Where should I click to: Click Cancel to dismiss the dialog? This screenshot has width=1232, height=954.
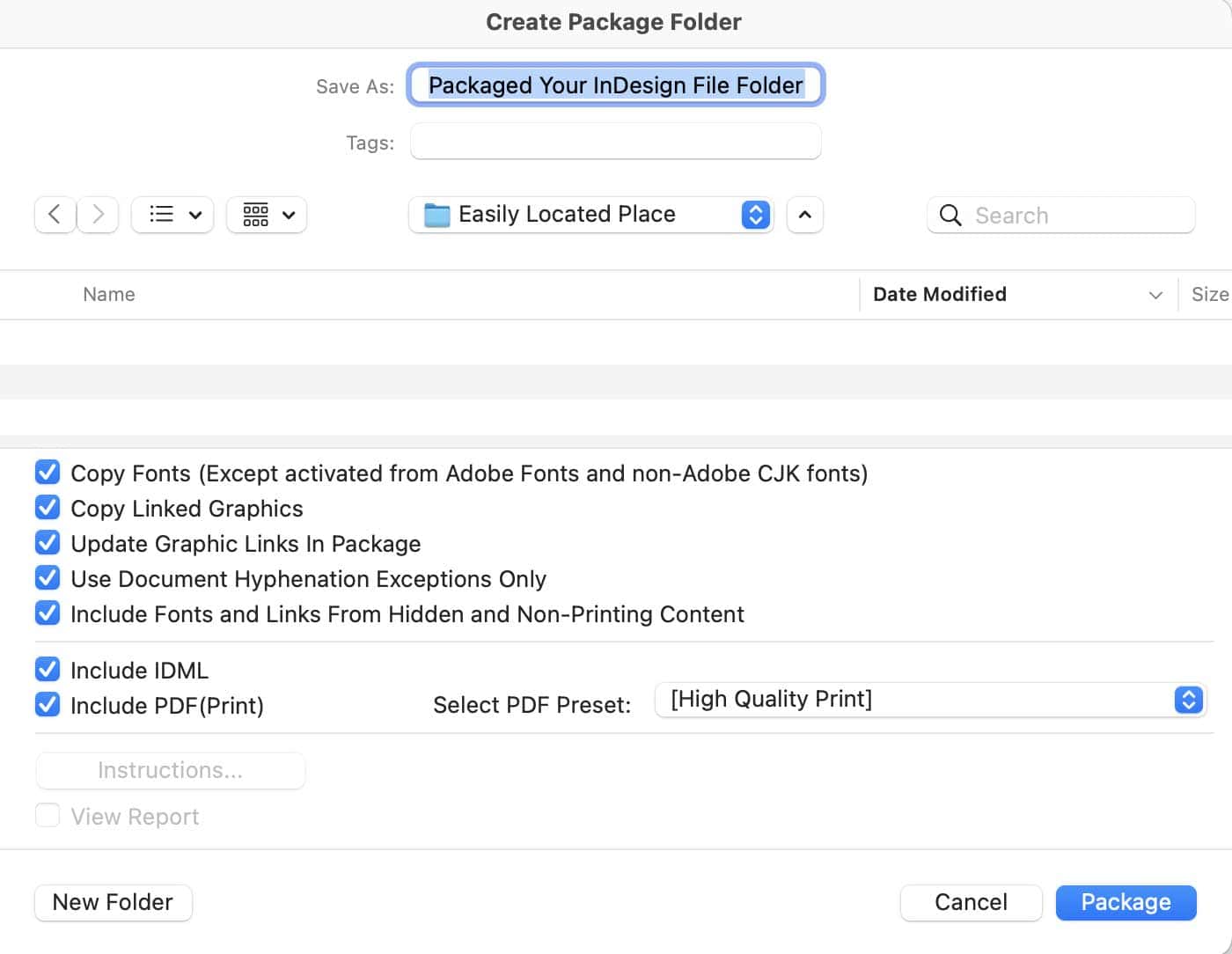(971, 902)
